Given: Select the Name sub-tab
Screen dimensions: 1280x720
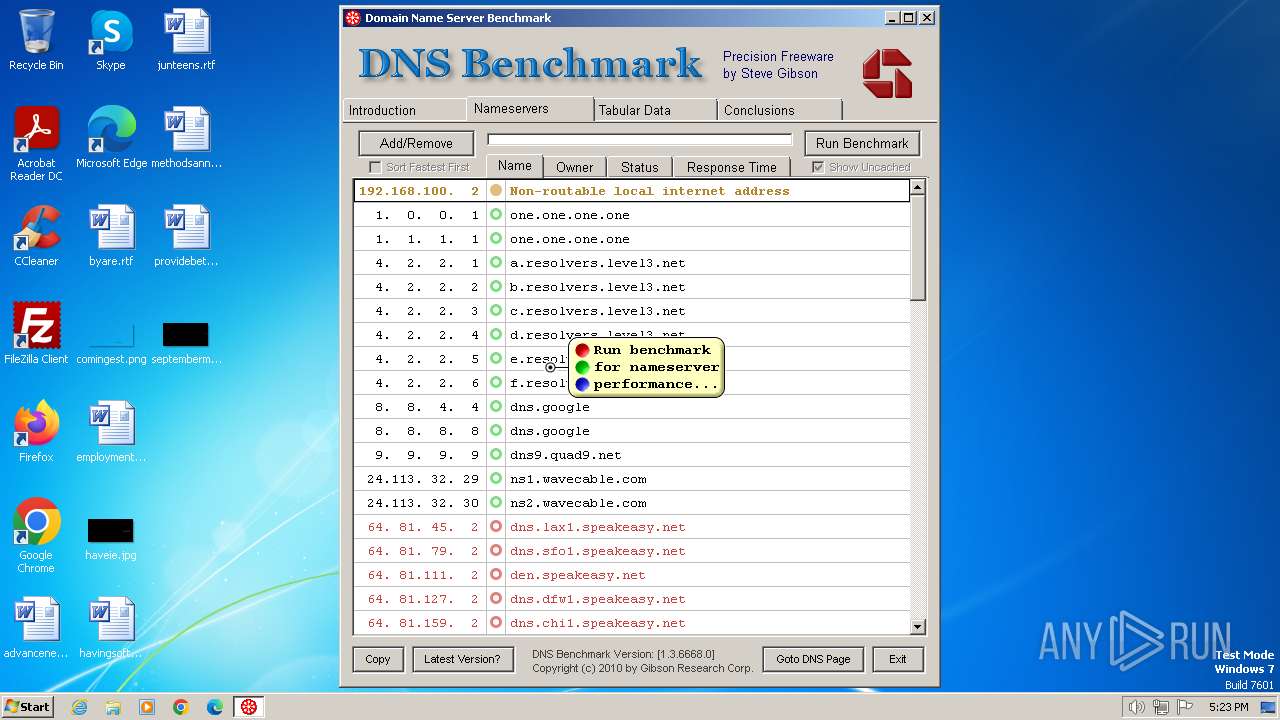Looking at the screenshot, I should coord(514,166).
